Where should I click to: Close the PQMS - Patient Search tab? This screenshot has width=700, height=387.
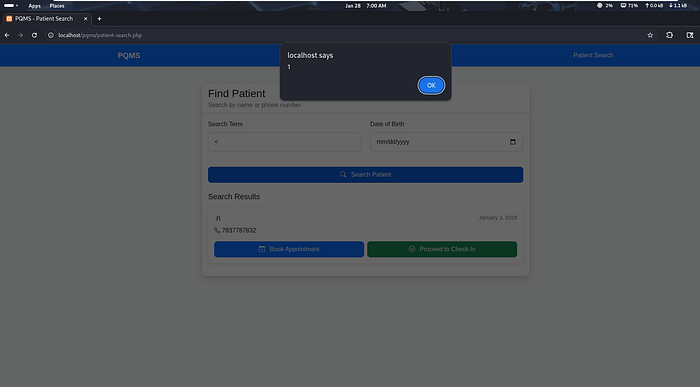(x=86, y=19)
